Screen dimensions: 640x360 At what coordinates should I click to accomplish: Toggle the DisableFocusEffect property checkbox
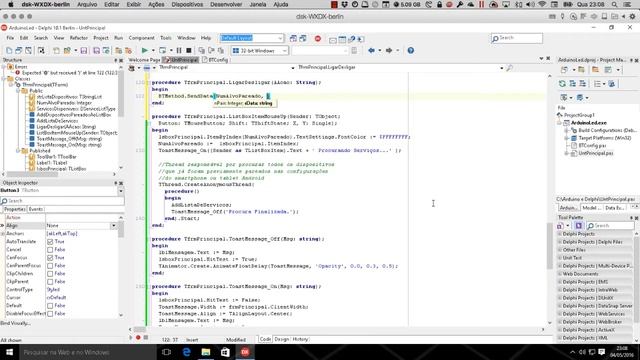point(50,314)
